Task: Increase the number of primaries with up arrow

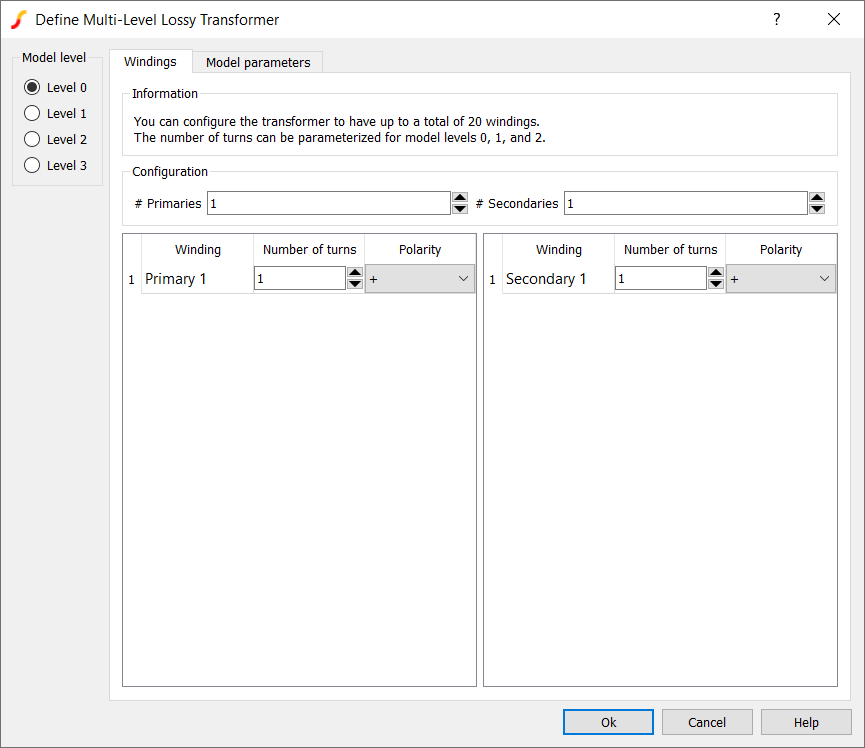Action: click(460, 198)
